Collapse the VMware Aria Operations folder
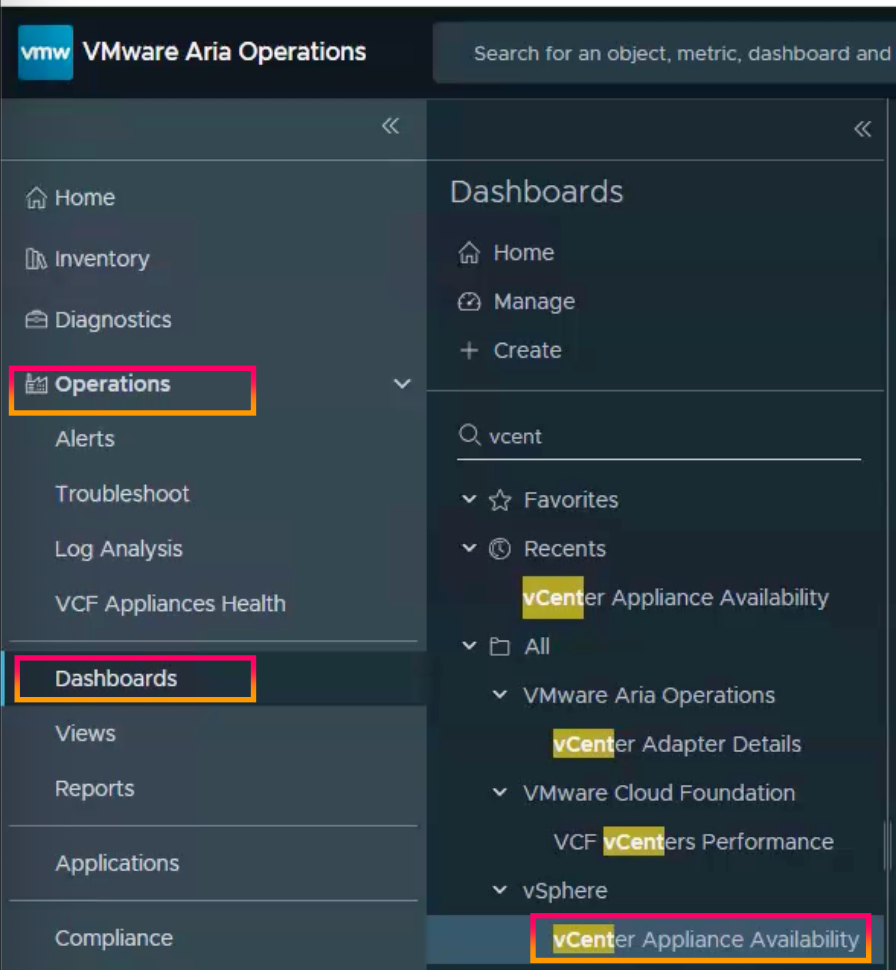The height and width of the screenshot is (970, 896). click(x=499, y=695)
